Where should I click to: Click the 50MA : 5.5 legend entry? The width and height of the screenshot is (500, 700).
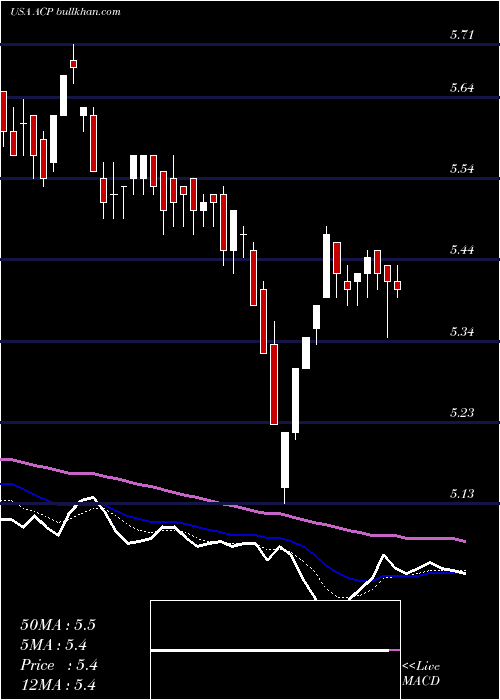[x=58, y=625]
